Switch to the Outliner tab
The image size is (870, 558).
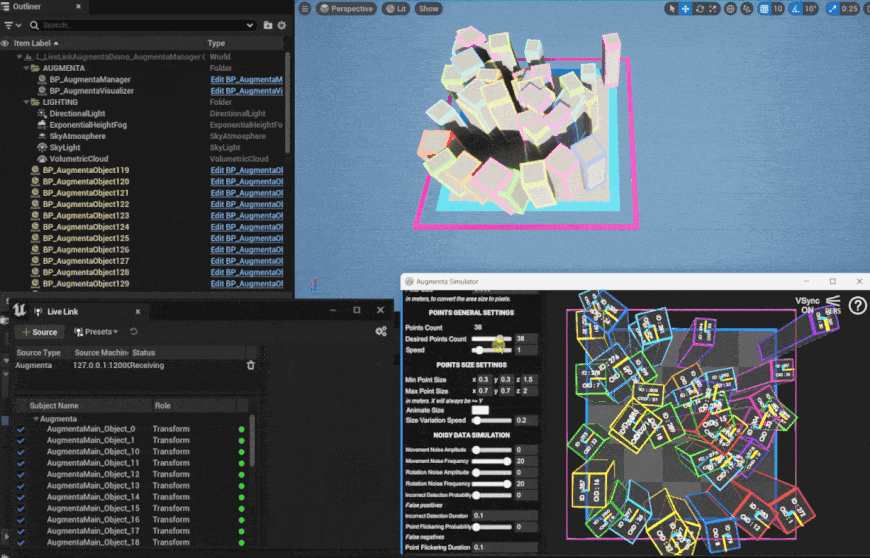(27, 7)
